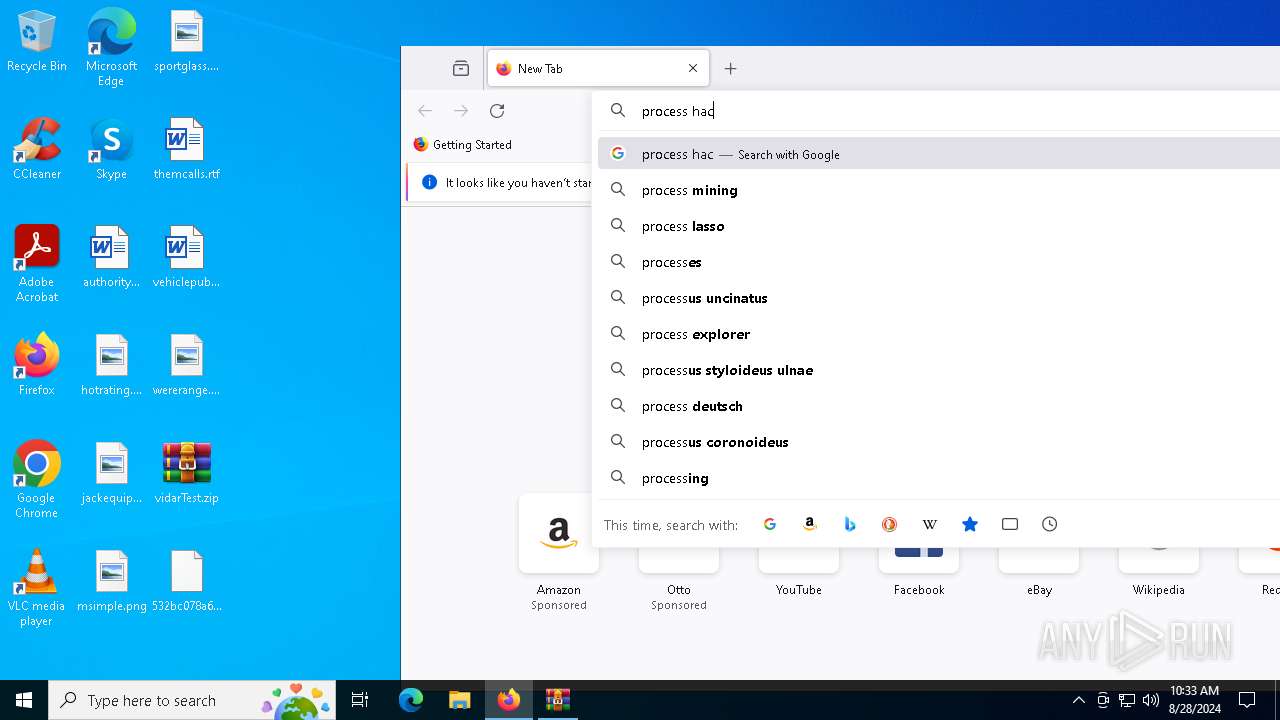Open CCleaner desktop shortcut

[x=37, y=150]
